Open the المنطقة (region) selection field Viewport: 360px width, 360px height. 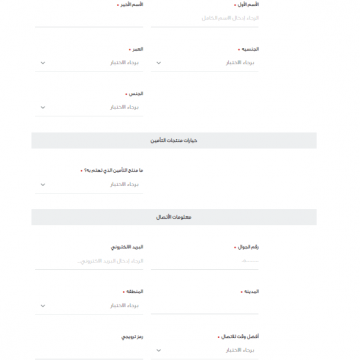(x=89, y=306)
